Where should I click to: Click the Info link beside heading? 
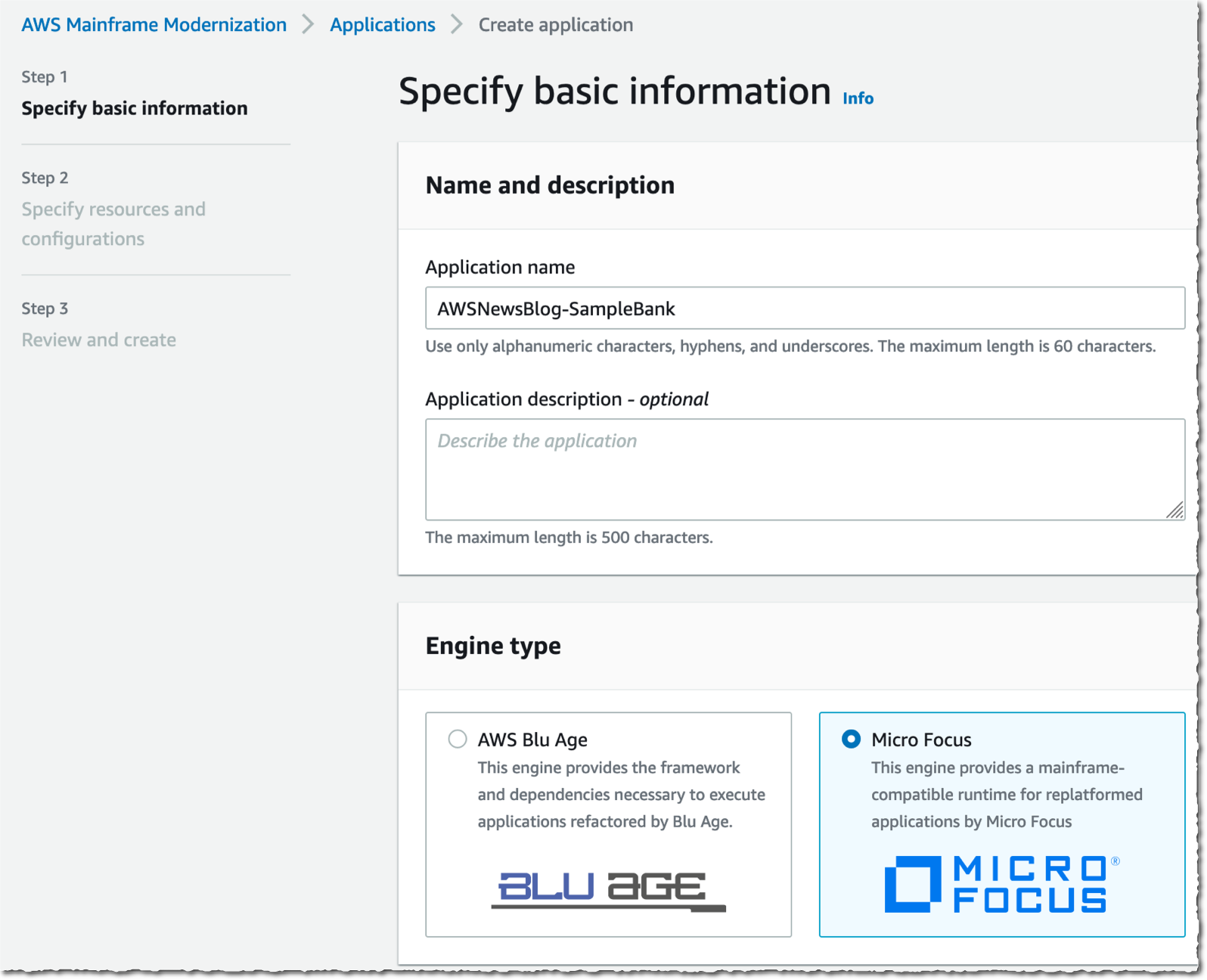[x=858, y=98]
